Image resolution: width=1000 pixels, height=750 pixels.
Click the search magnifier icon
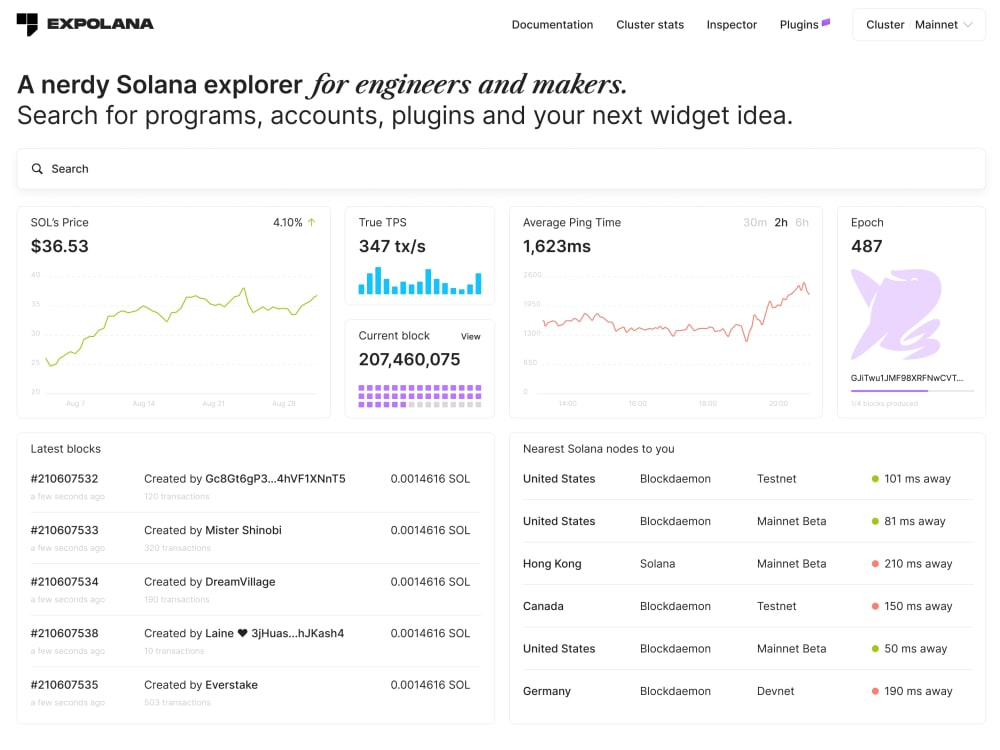pyautogui.click(x=37, y=168)
